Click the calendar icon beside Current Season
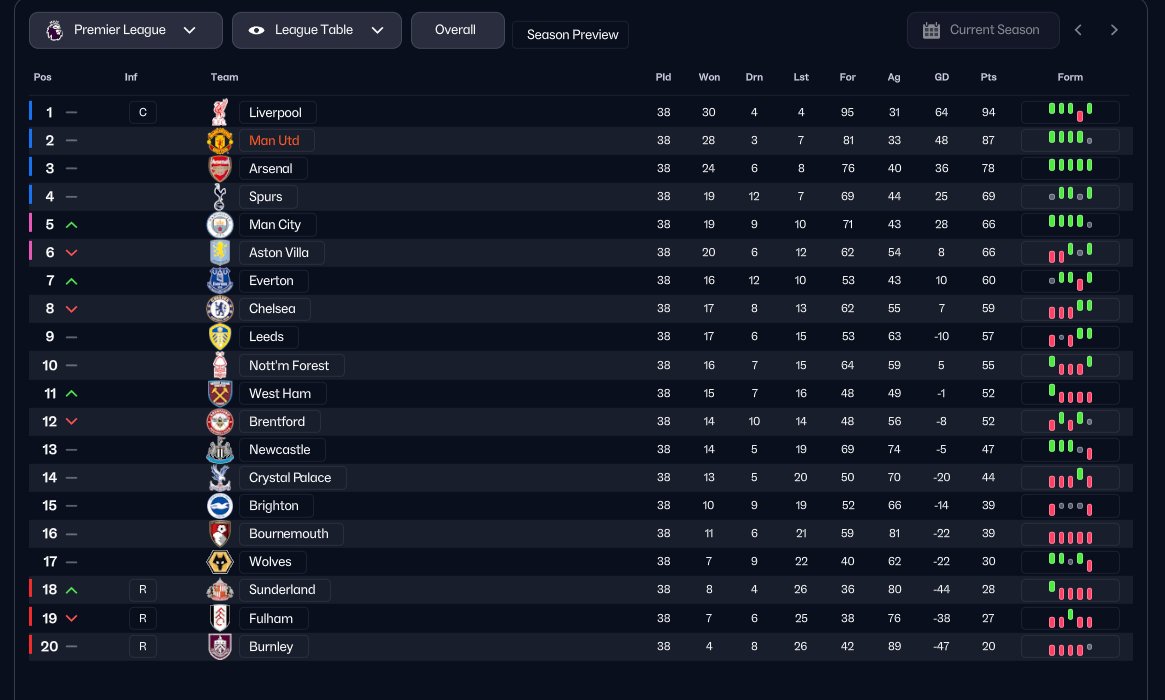The width and height of the screenshot is (1165, 700). pyautogui.click(x=931, y=30)
